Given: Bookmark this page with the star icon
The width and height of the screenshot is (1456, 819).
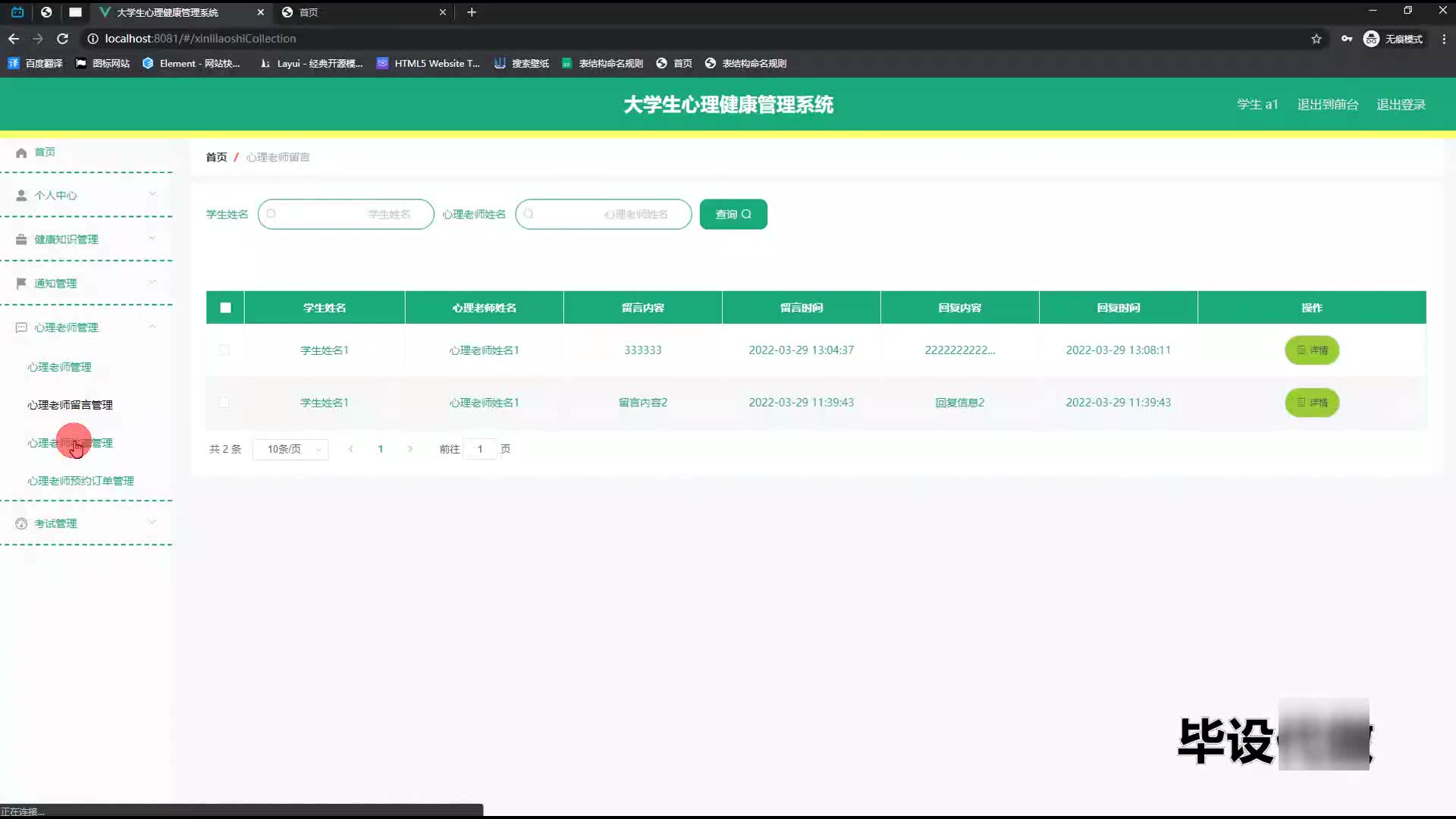Looking at the screenshot, I should click(1316, 39).
